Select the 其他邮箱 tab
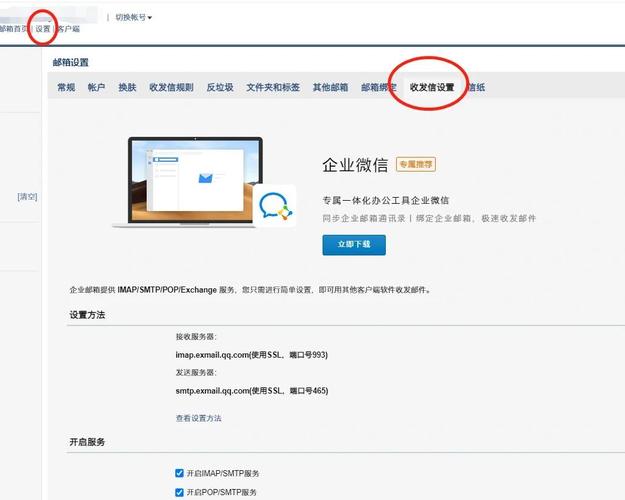625x500 pixels. 330,87
